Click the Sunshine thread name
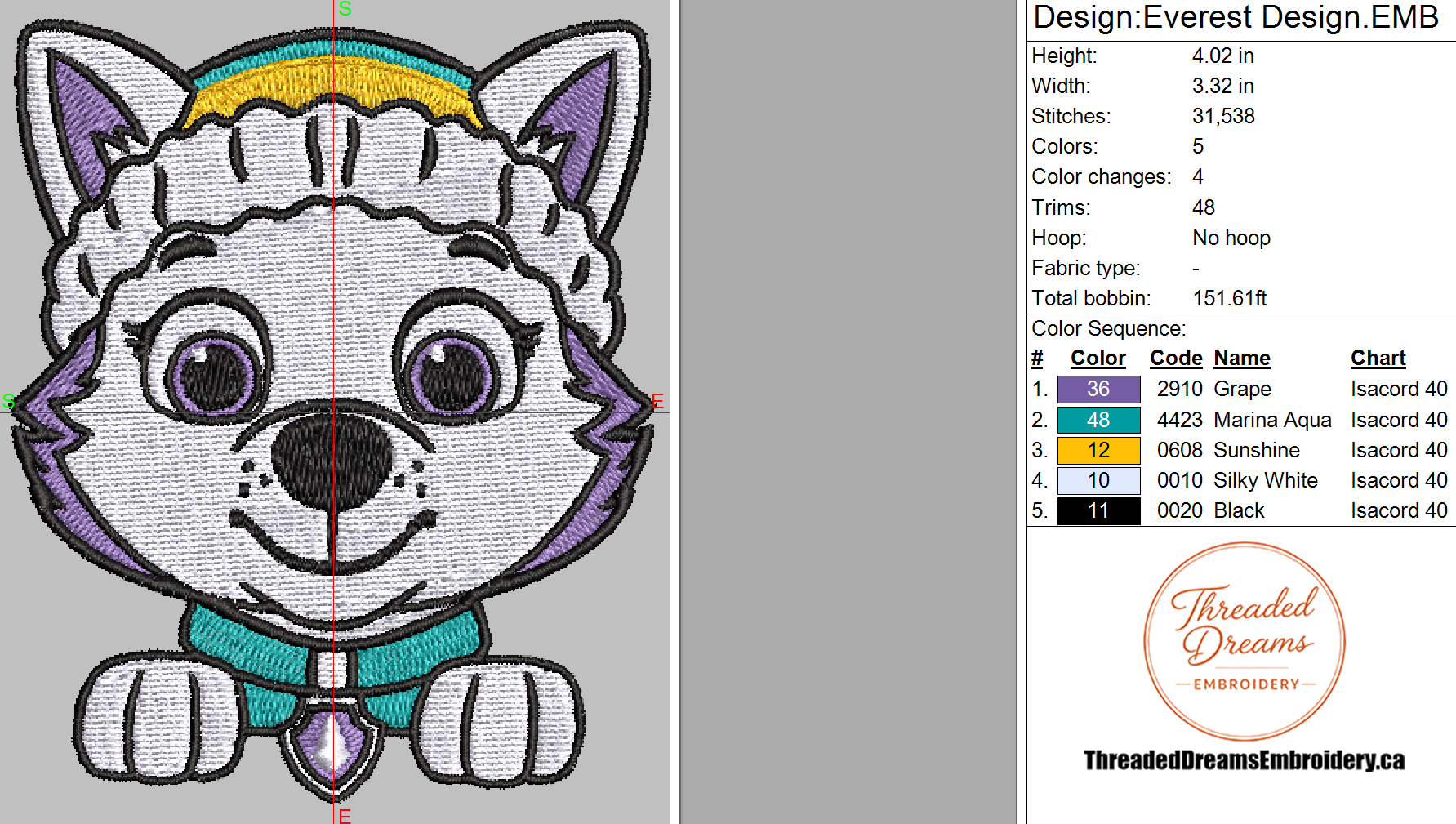 (x=1257, y=450)
